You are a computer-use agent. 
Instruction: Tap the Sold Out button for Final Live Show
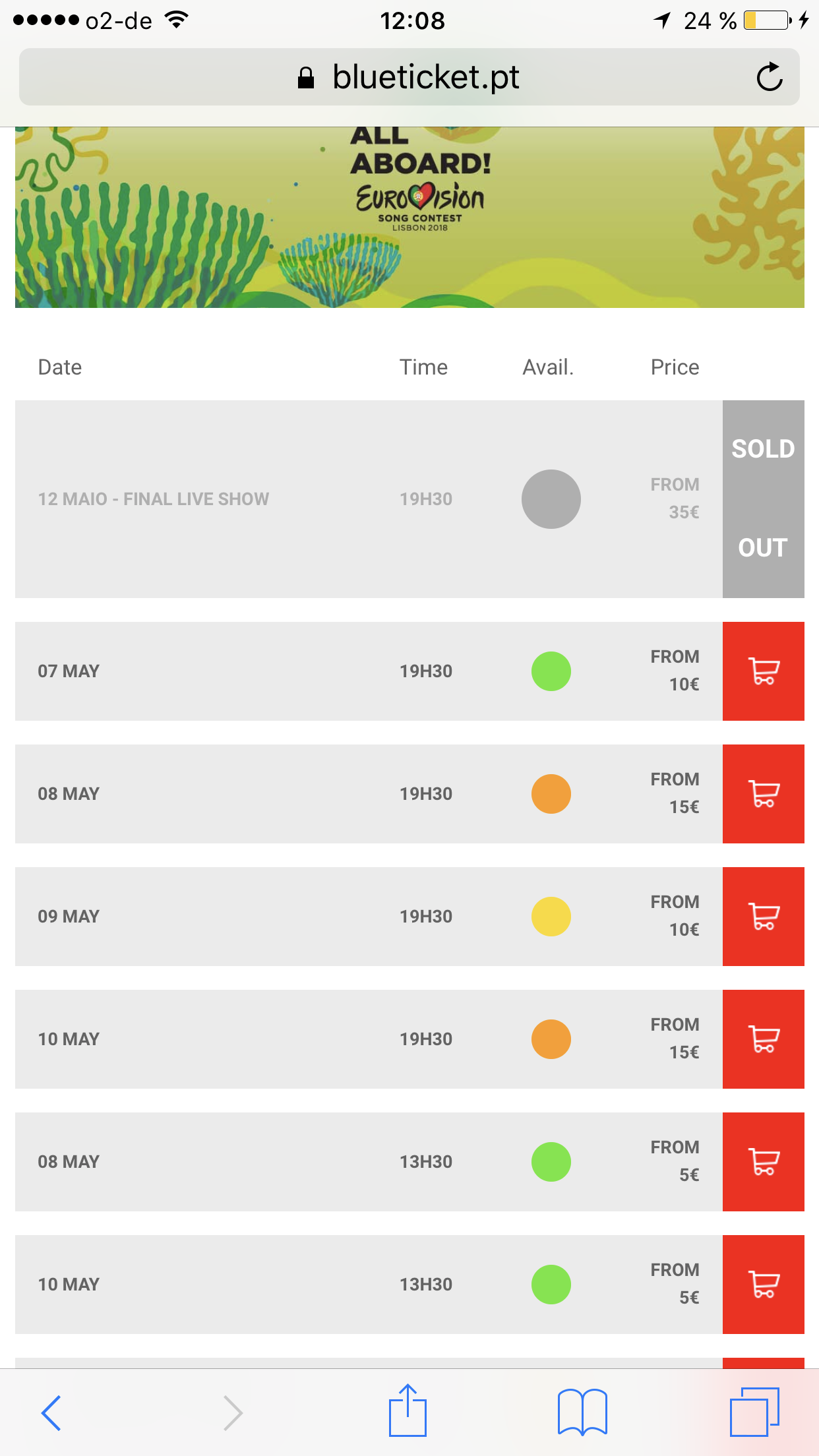[x=763, y=499]
